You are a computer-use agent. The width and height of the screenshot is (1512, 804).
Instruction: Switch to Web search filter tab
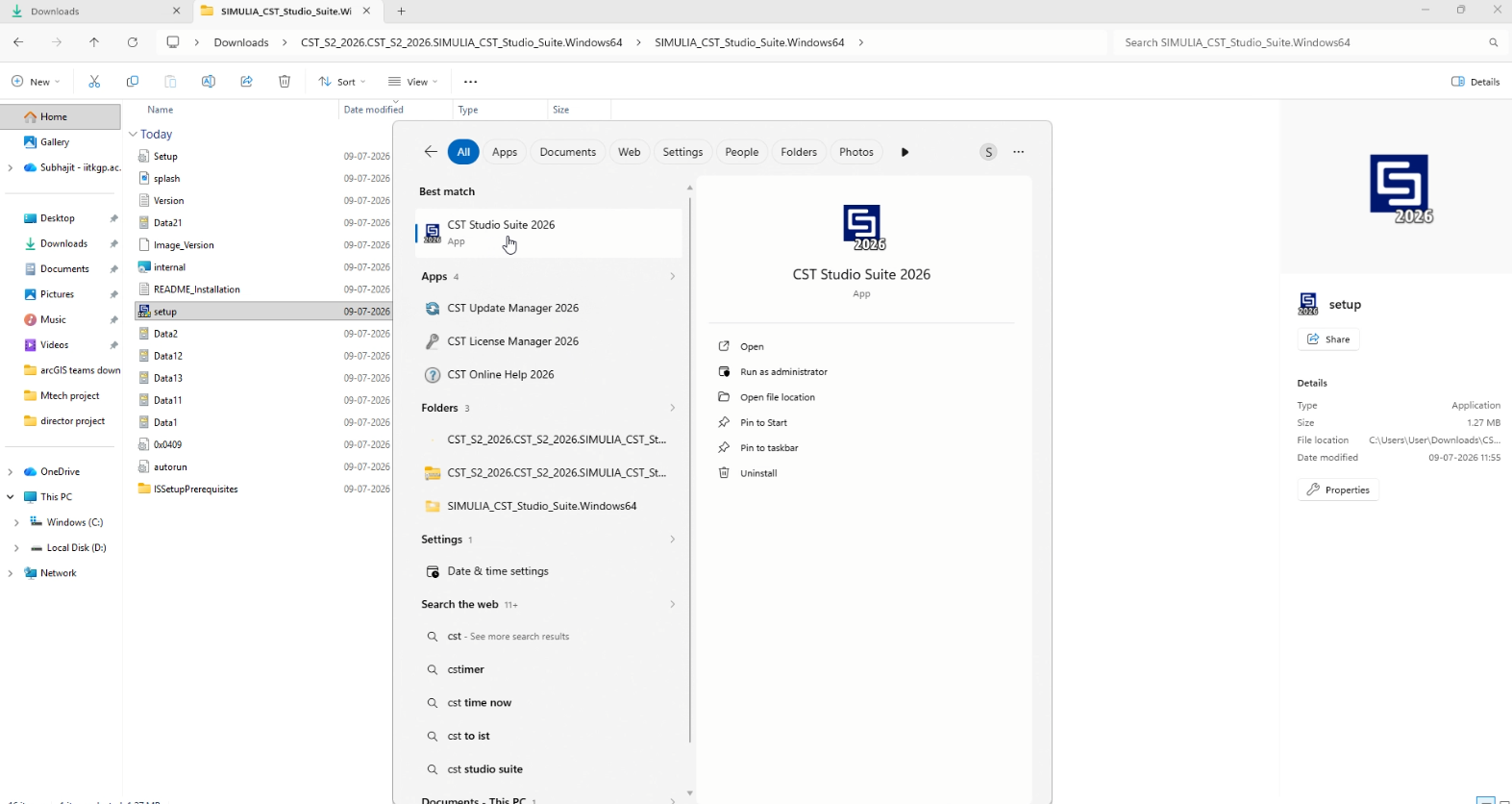(630, 152)
